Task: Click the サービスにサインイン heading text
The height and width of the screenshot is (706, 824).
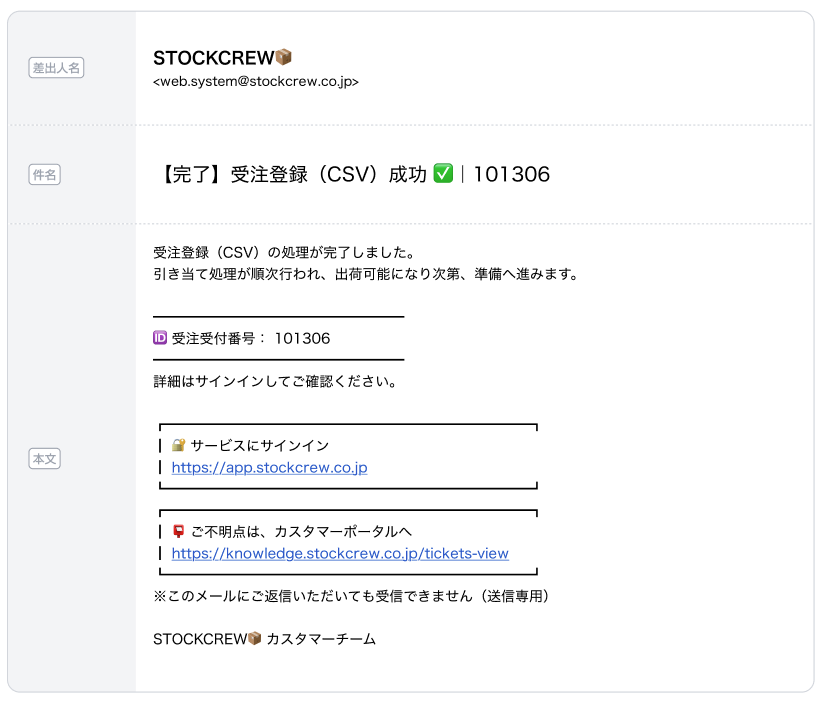Action: click(x=260, y=445)
